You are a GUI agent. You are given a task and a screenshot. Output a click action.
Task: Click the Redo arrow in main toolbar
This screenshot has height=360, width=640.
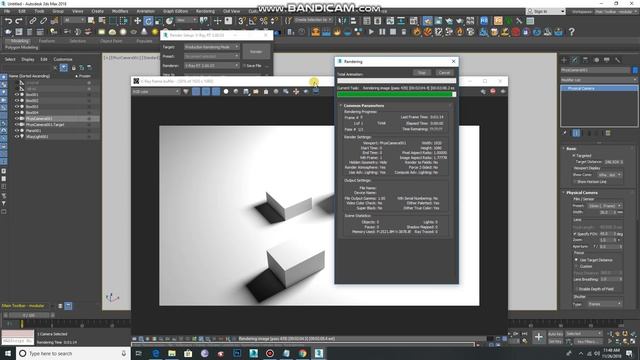[x=19, y=21]
